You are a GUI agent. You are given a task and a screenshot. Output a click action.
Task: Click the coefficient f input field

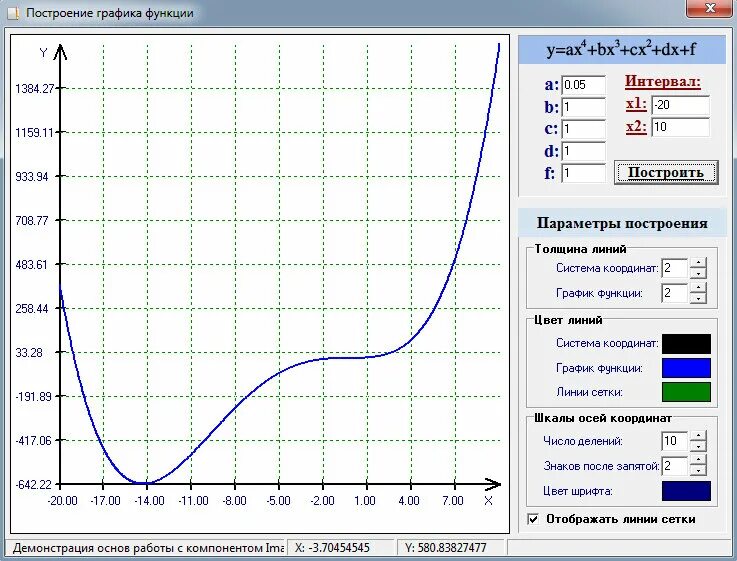pos(583,173)
